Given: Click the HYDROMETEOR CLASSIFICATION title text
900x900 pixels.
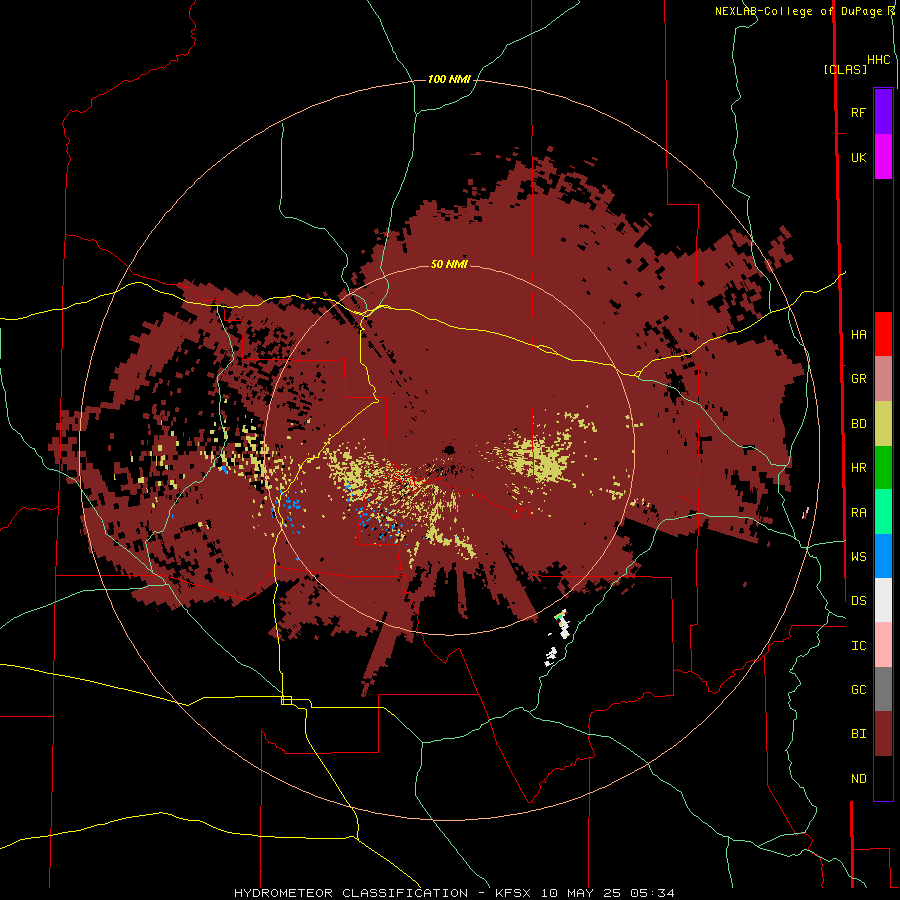Looking at the screenshot, I should (351, 893).
